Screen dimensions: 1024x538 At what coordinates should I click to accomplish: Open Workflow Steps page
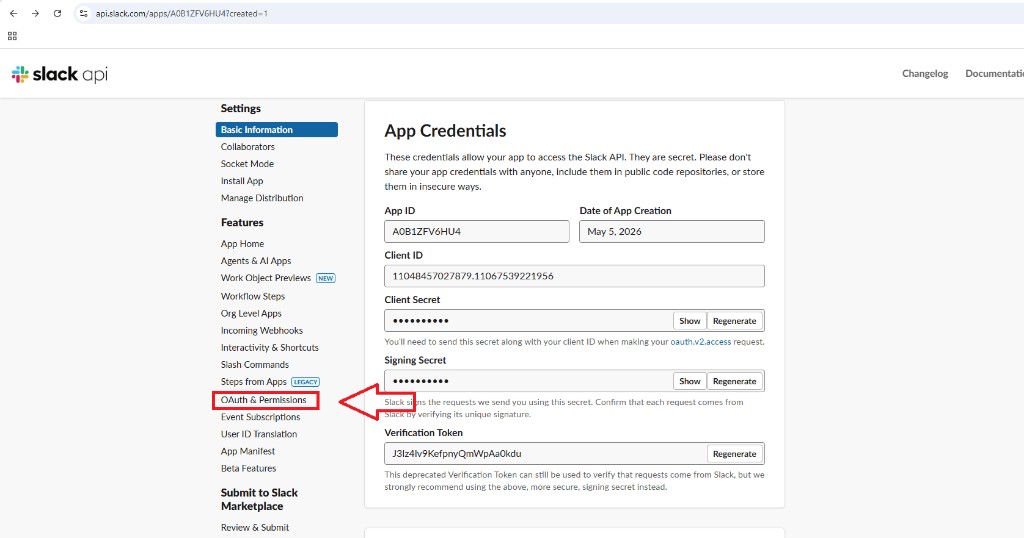(x=253, y=296)
